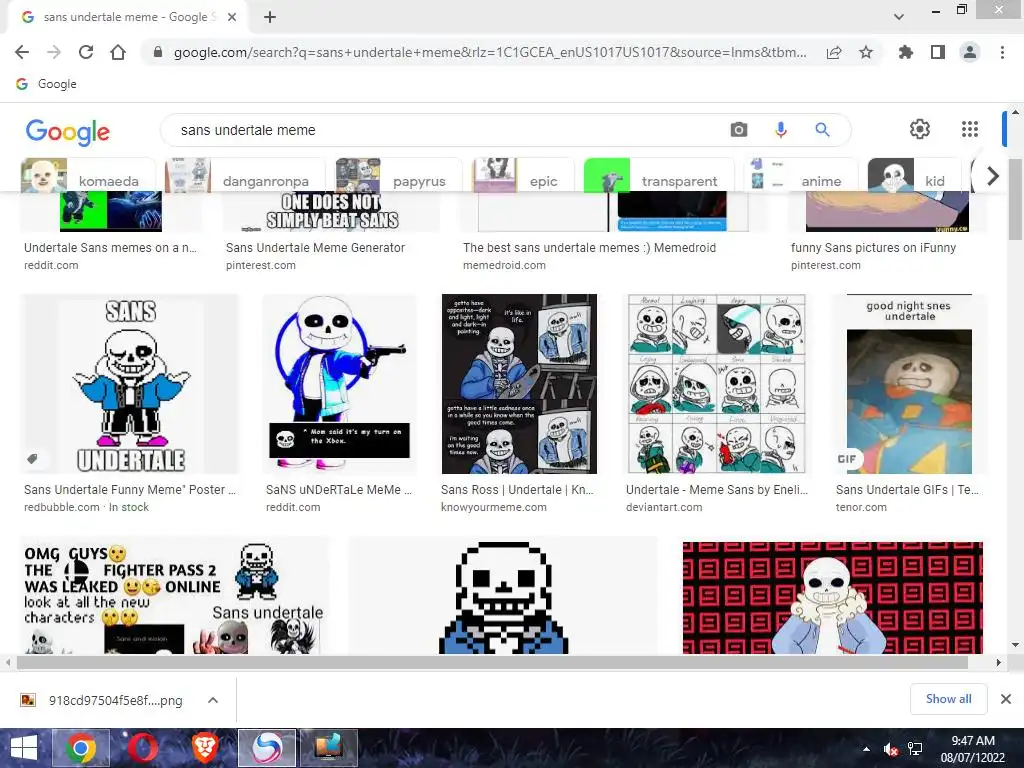
Task: Expand download item options chevron
Action: click(x=213, y=700)
